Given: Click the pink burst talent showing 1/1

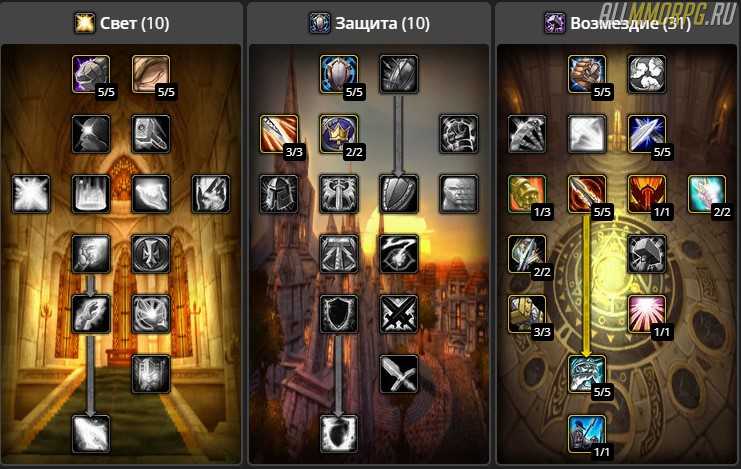Looking at the screenshot, I should 647,314.
